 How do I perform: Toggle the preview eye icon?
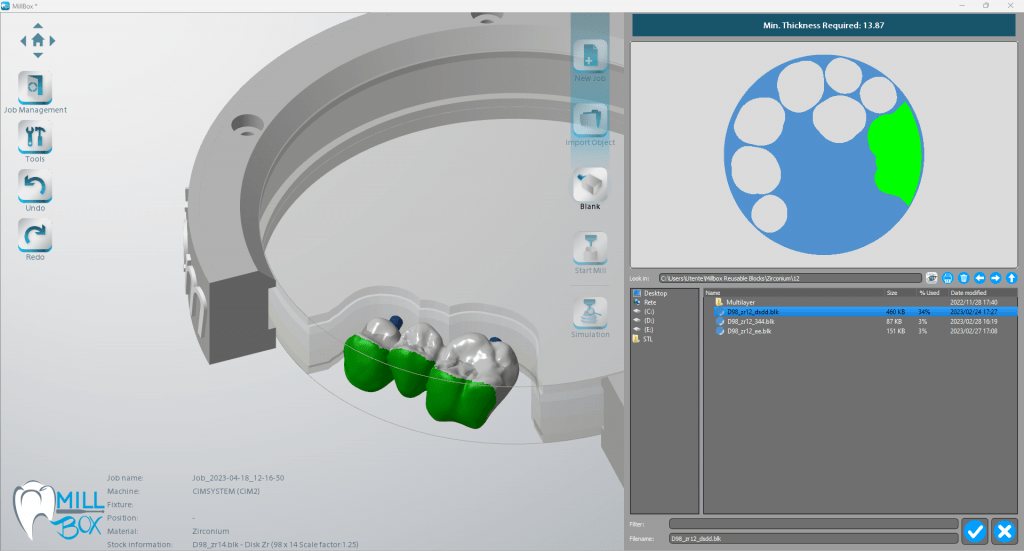pyautogui.click(x=932, y=278)
